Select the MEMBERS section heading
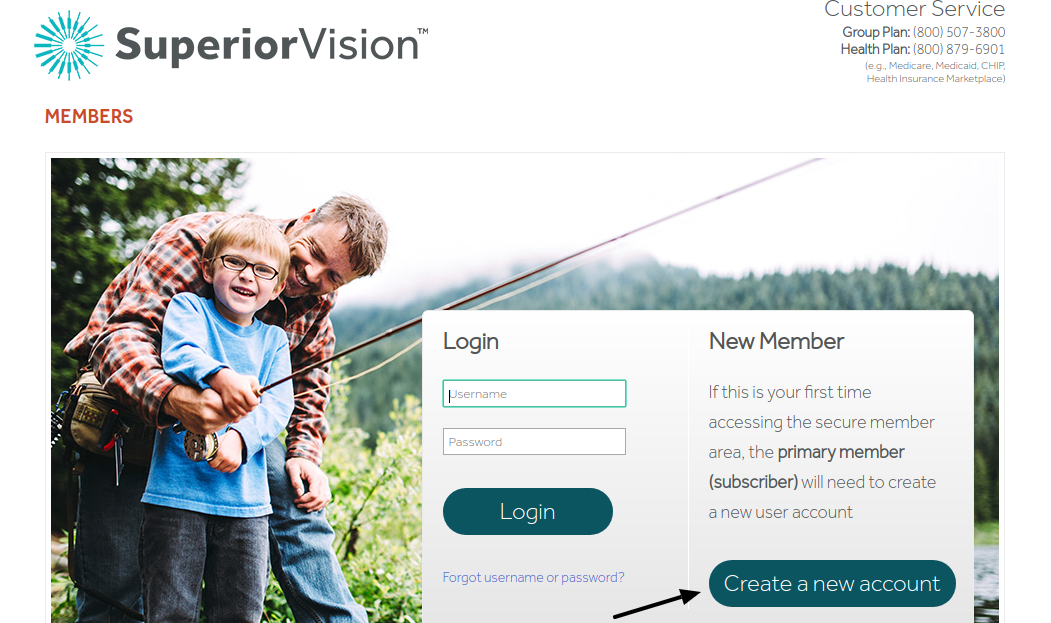This screenshot has width=1051, height=623. click(x=89, y=117)
